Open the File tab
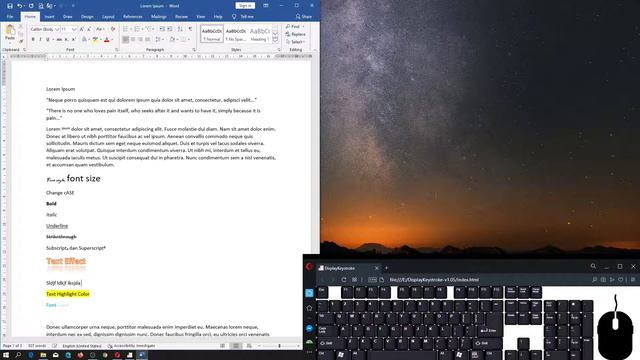 pyautogui.click(x=10, y=17)
